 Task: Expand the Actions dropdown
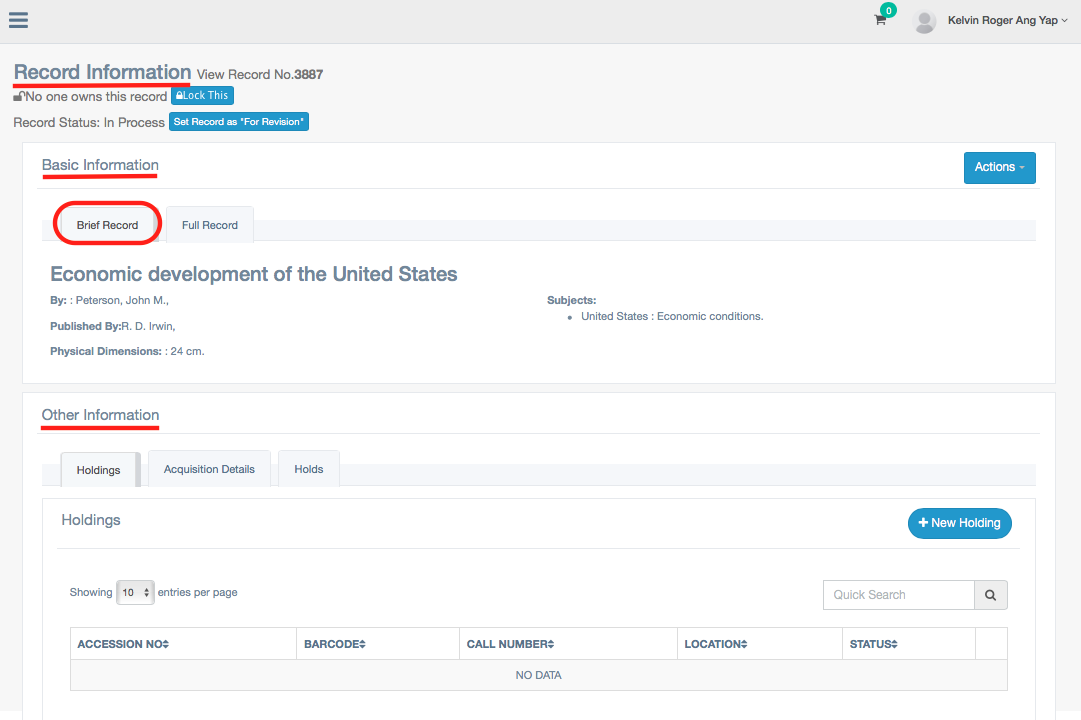pos(999,167)
